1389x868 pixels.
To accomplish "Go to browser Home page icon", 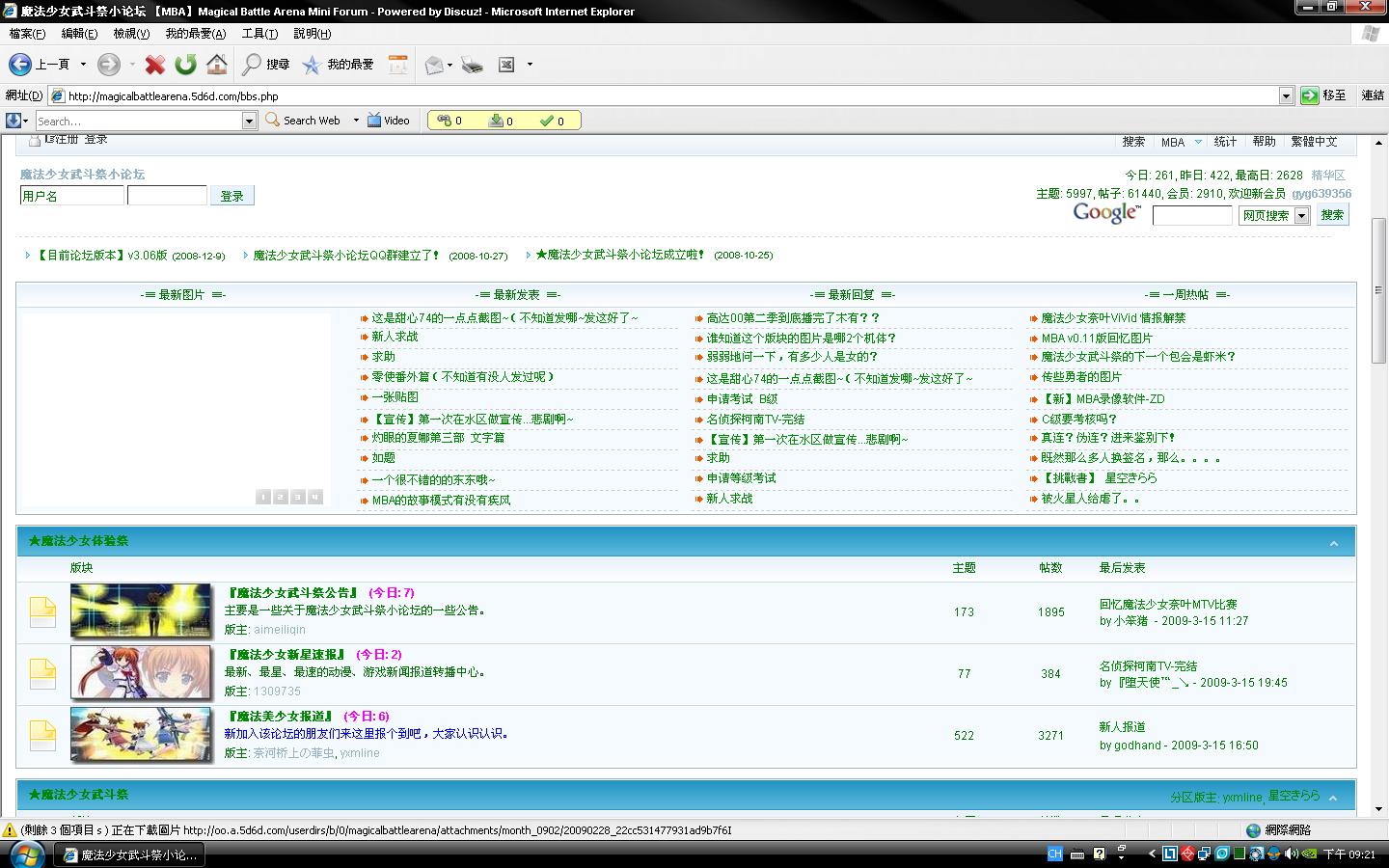I will click(217, 65).
